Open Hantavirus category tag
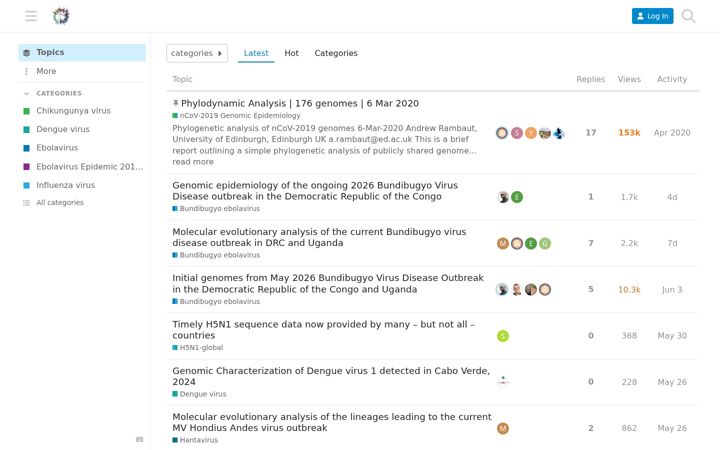 [x=195, y=440]
